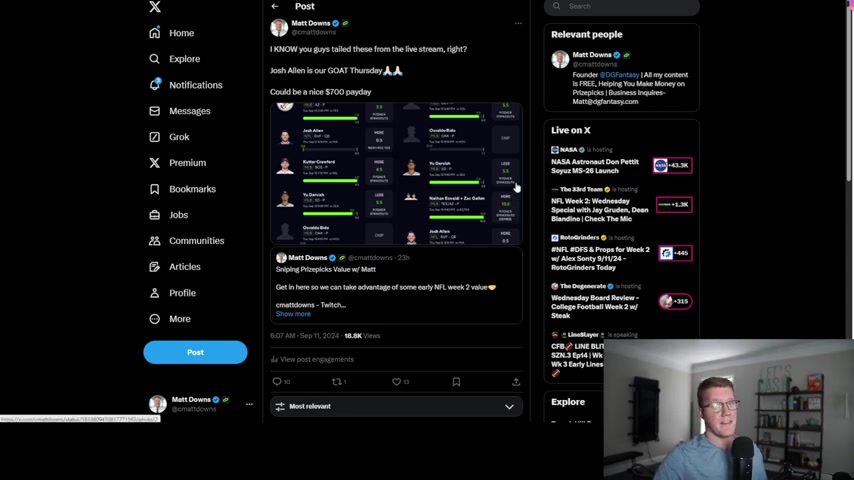
Task: Click the reply comment icon
Action: point(277,381)
